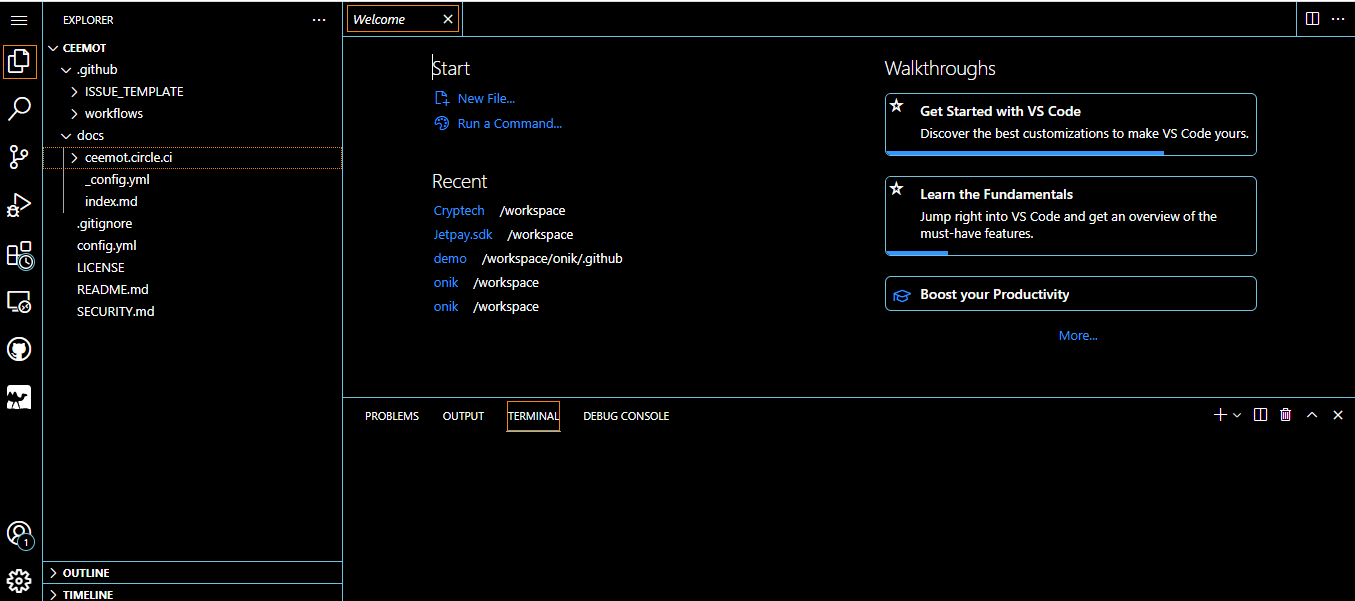Split the editor right
This screenshot has height=601, width=1355.
tap(1313, 19)
